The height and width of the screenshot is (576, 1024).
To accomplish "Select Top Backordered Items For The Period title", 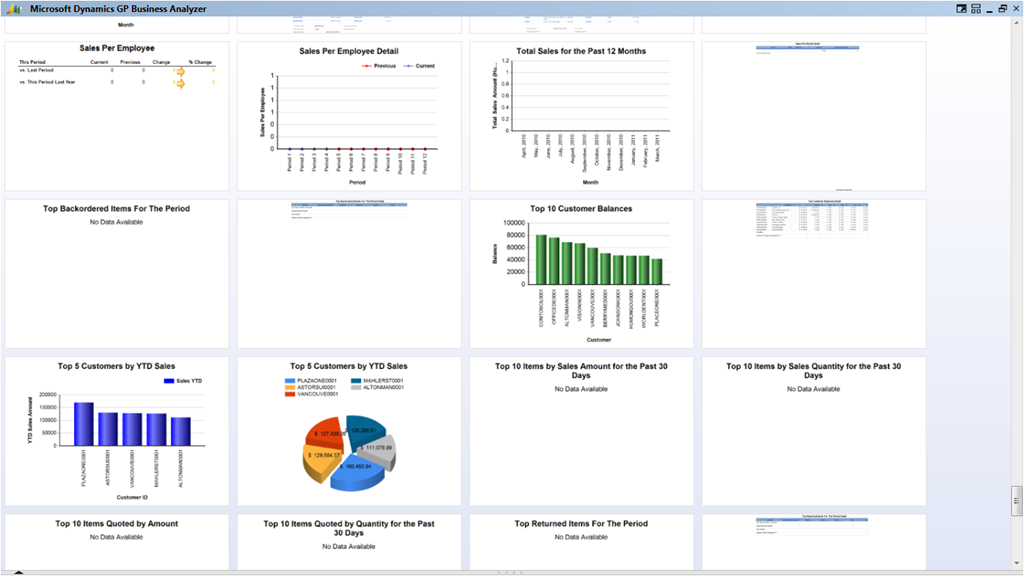I will pos(116,209).
